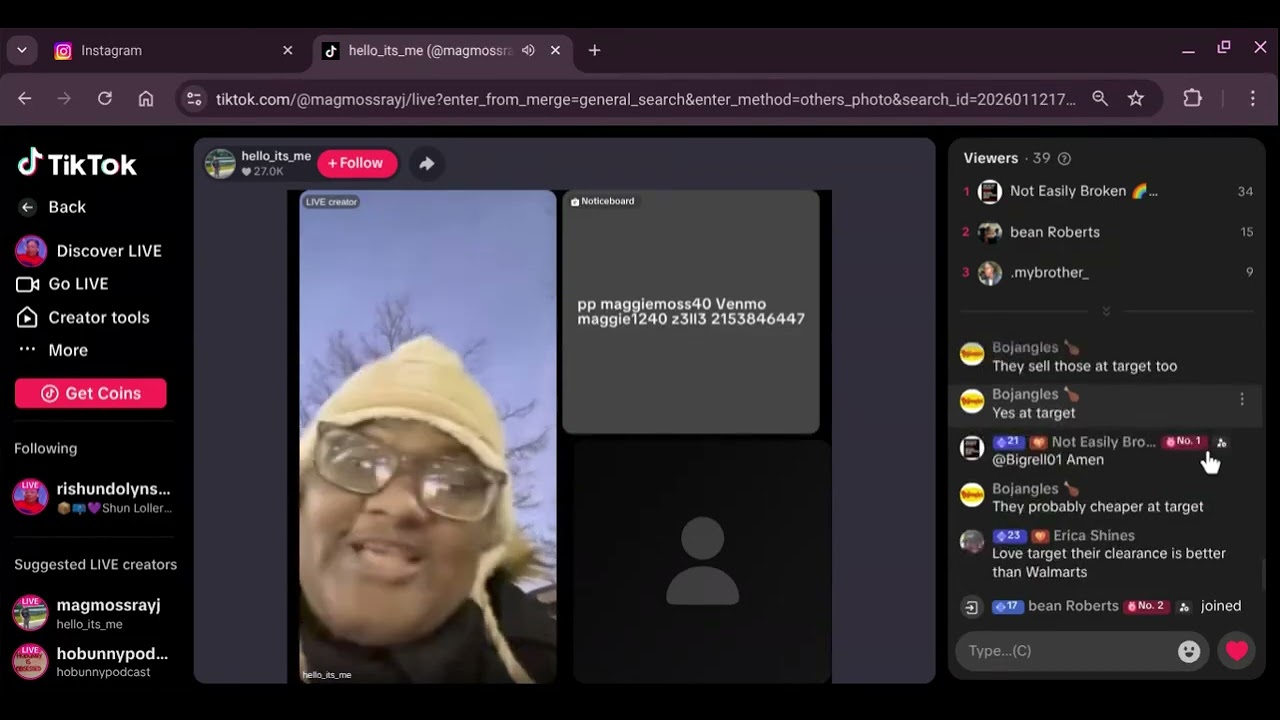Expand the viewers list chevron
The height and width of the screenshot is (720, 1280).
(1106, 311)
